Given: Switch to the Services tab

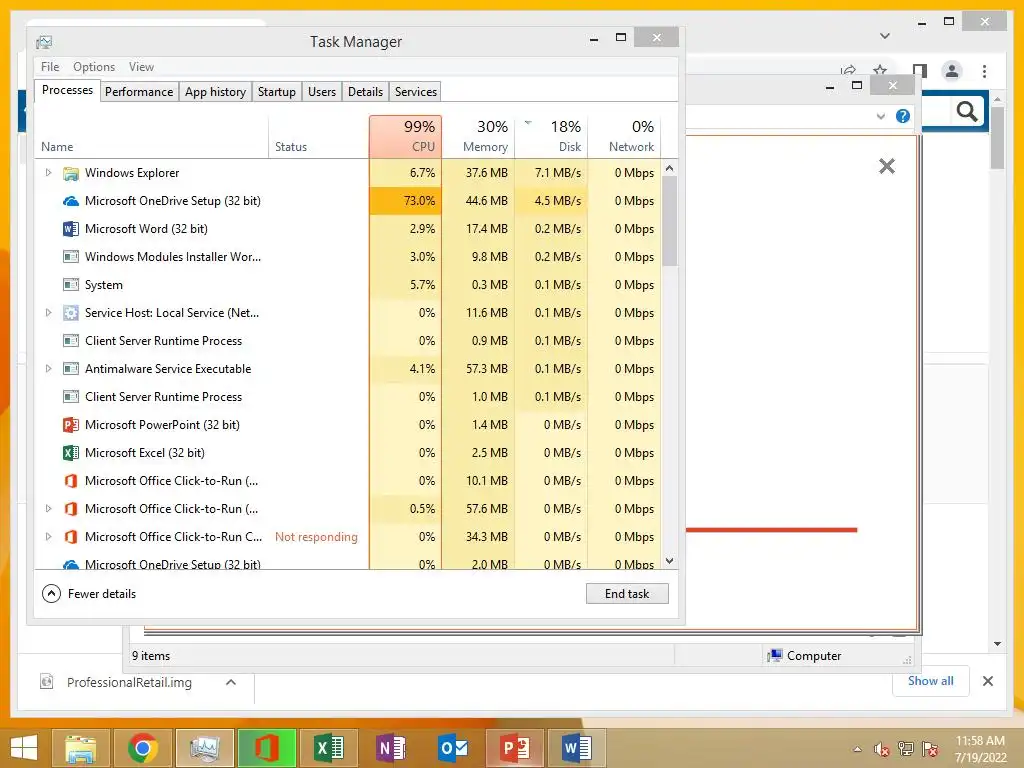Looking at the screenshot, I should [x=416, y=91].
